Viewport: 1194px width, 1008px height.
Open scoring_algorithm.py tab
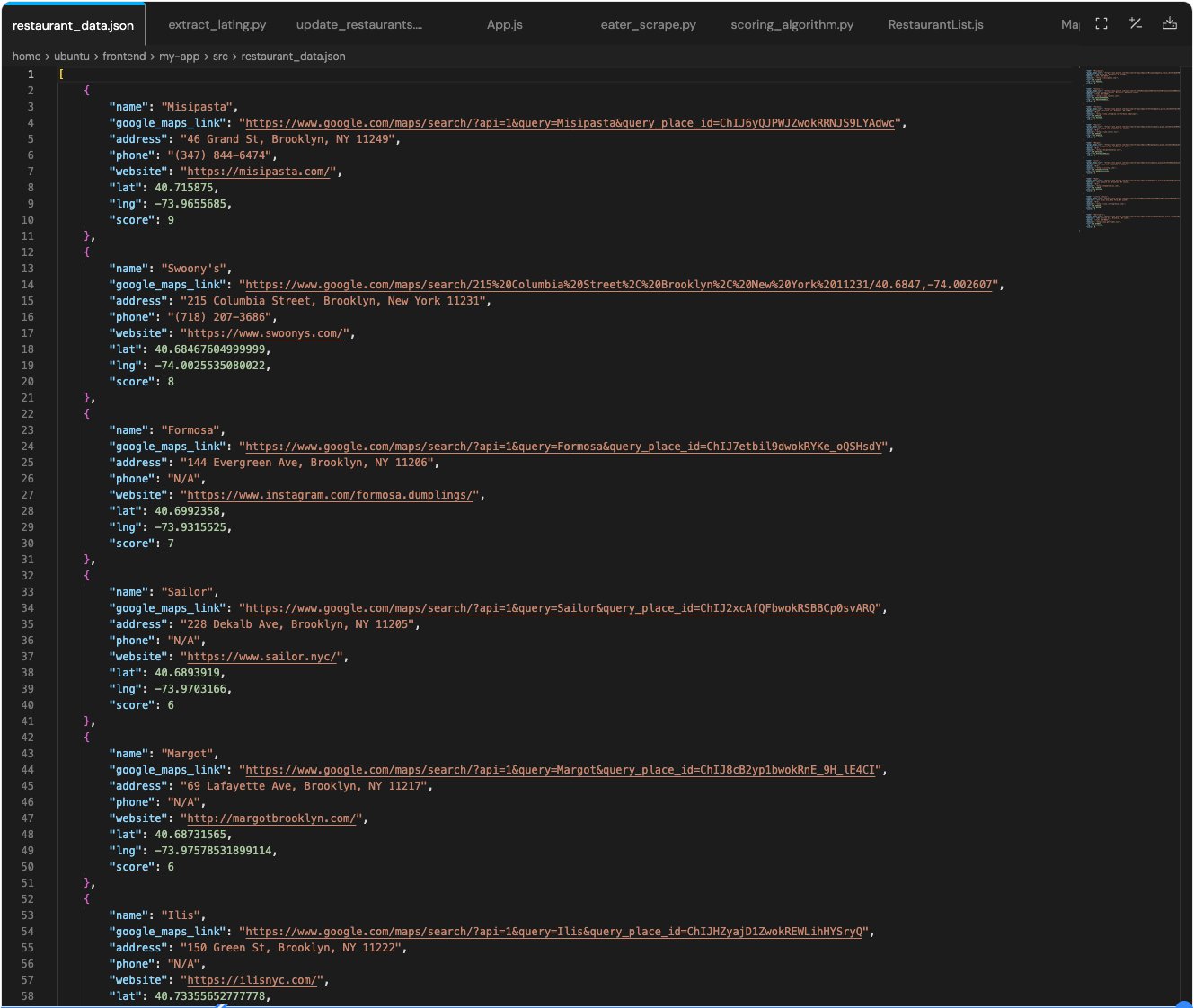792,25
